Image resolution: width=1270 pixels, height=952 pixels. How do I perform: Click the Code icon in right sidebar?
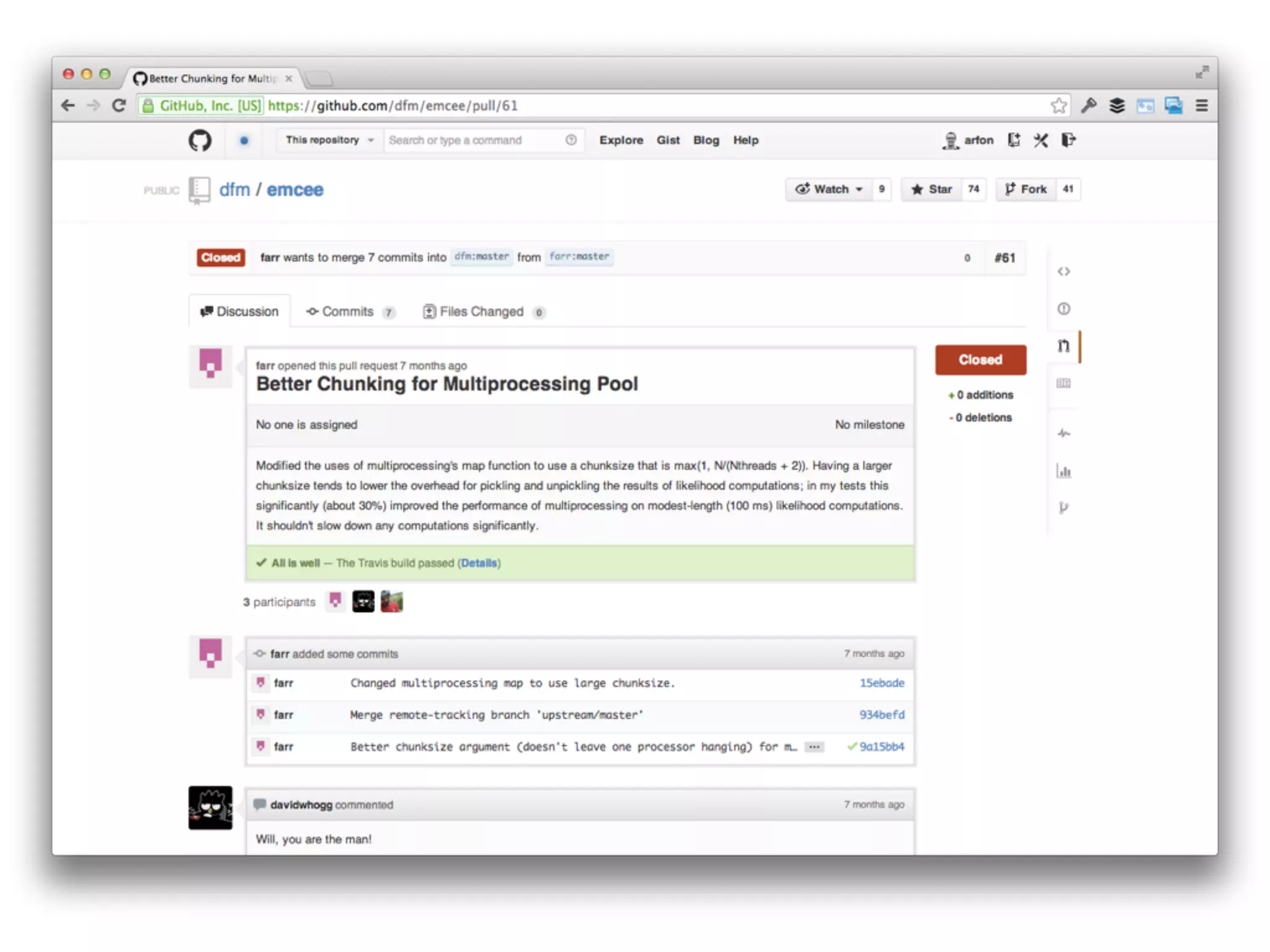coord(1064,271)
